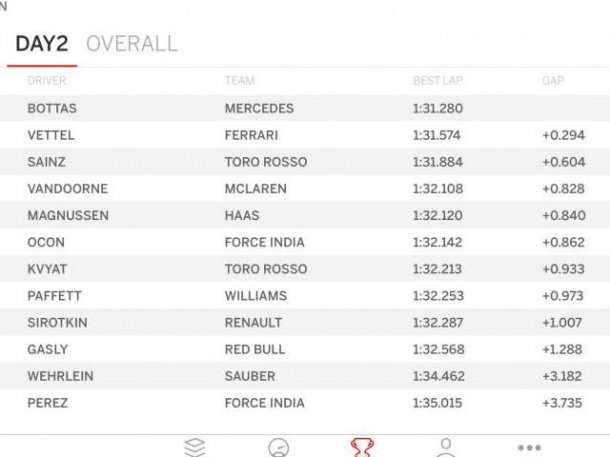610x457 pixels.
Task: Select the BOTTAS Mercedes row
Action: coord(305,108)
